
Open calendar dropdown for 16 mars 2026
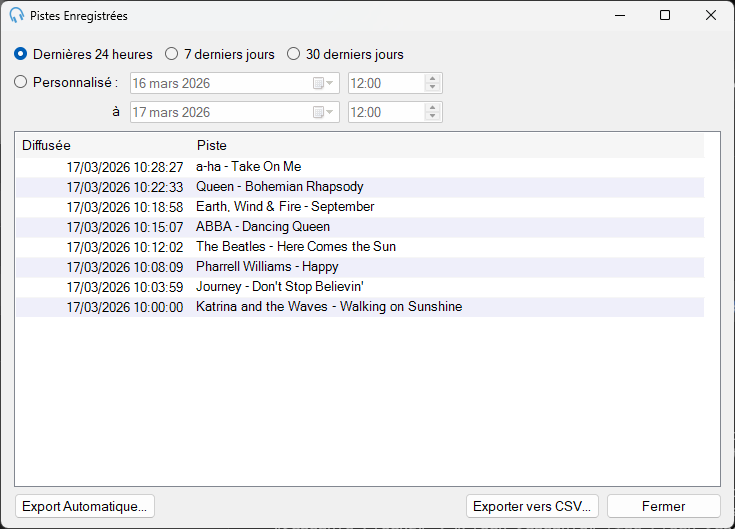[323, 83]
